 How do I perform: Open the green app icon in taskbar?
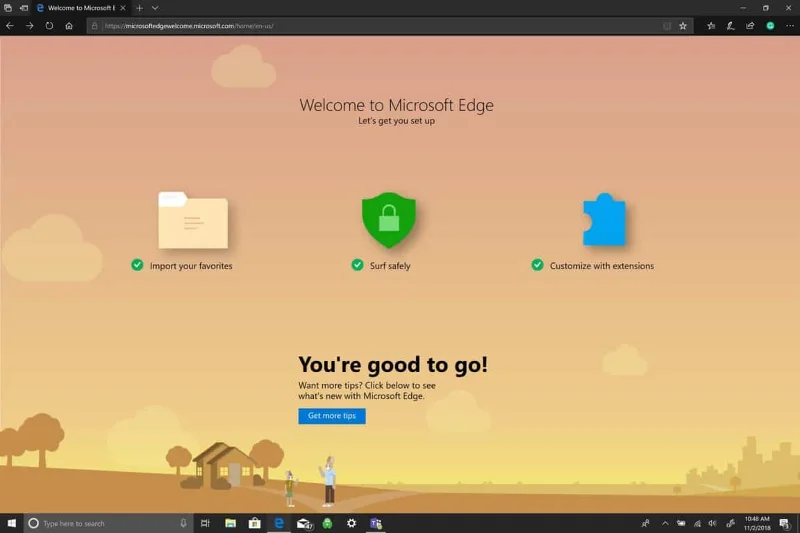click(x=327, y=523)
